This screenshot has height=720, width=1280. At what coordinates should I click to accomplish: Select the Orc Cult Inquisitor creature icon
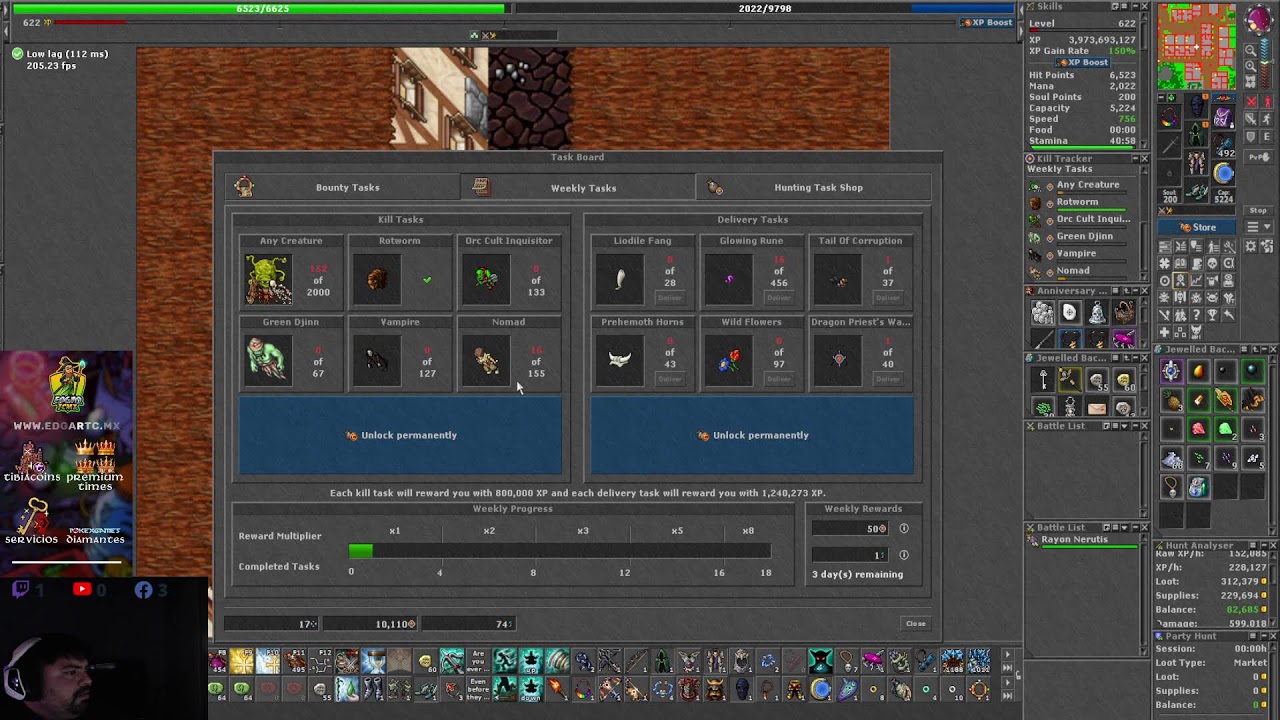pyautogui.click(x=486, y=279)
